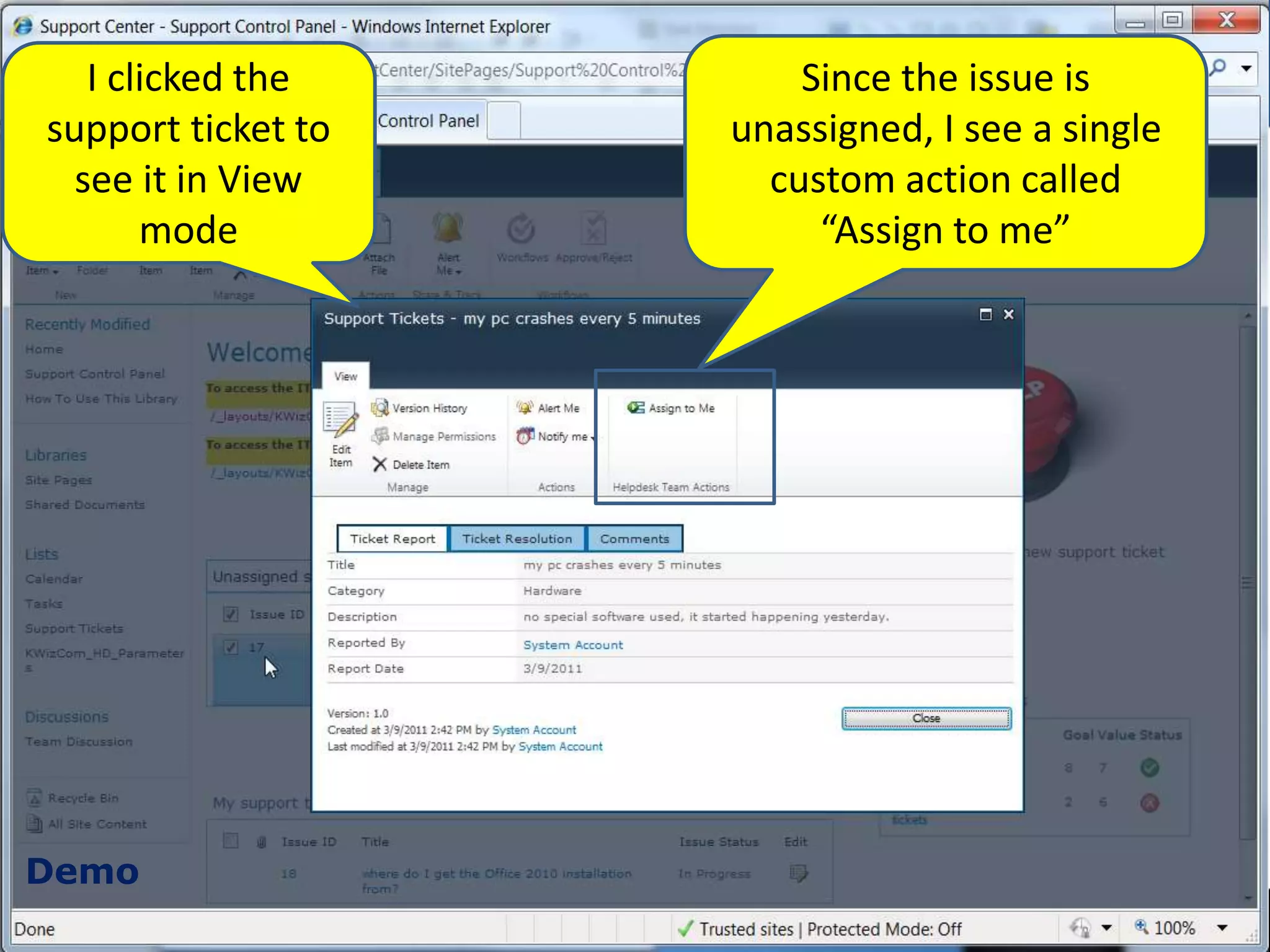The width and height of the screenshot is (1270, 952).
Task: Open the zoom level dropdown arrow
Action: coord(1222,928)
